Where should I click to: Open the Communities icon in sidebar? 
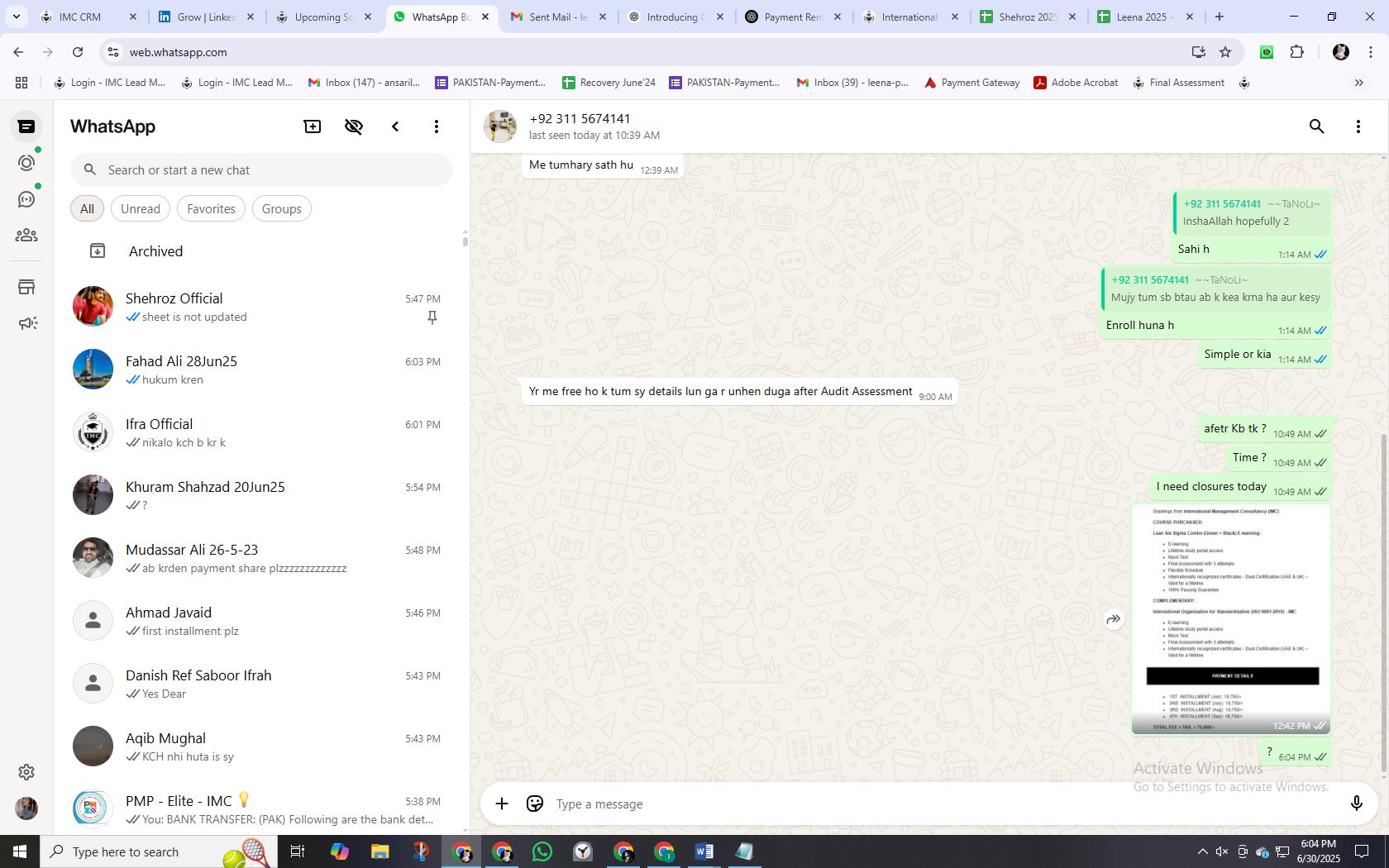(x=26, y=236)
